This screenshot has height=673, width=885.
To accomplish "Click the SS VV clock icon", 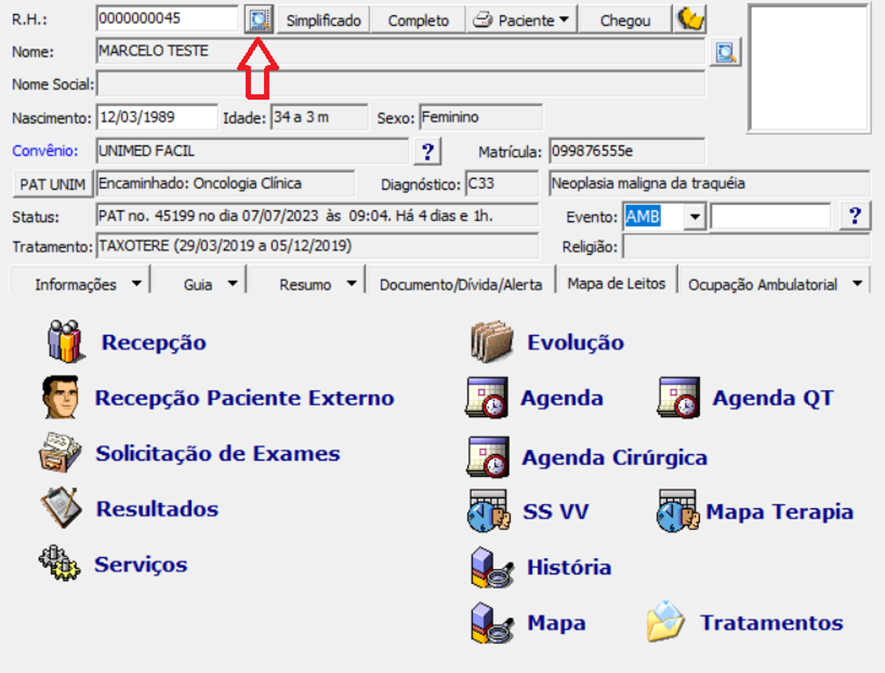I will (489, 511).
